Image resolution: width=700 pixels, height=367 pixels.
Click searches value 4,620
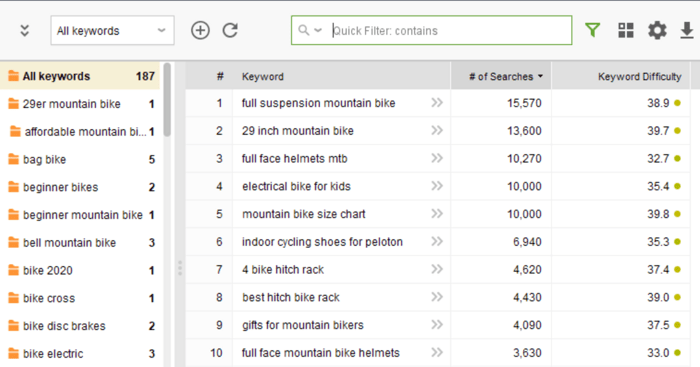[x=527, y=270]
